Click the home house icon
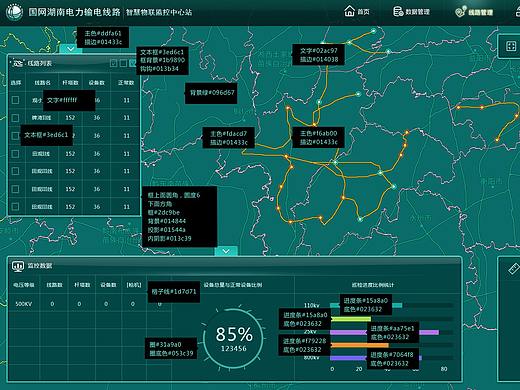Screen dimensions: 520x390 (x=349, y=11)
